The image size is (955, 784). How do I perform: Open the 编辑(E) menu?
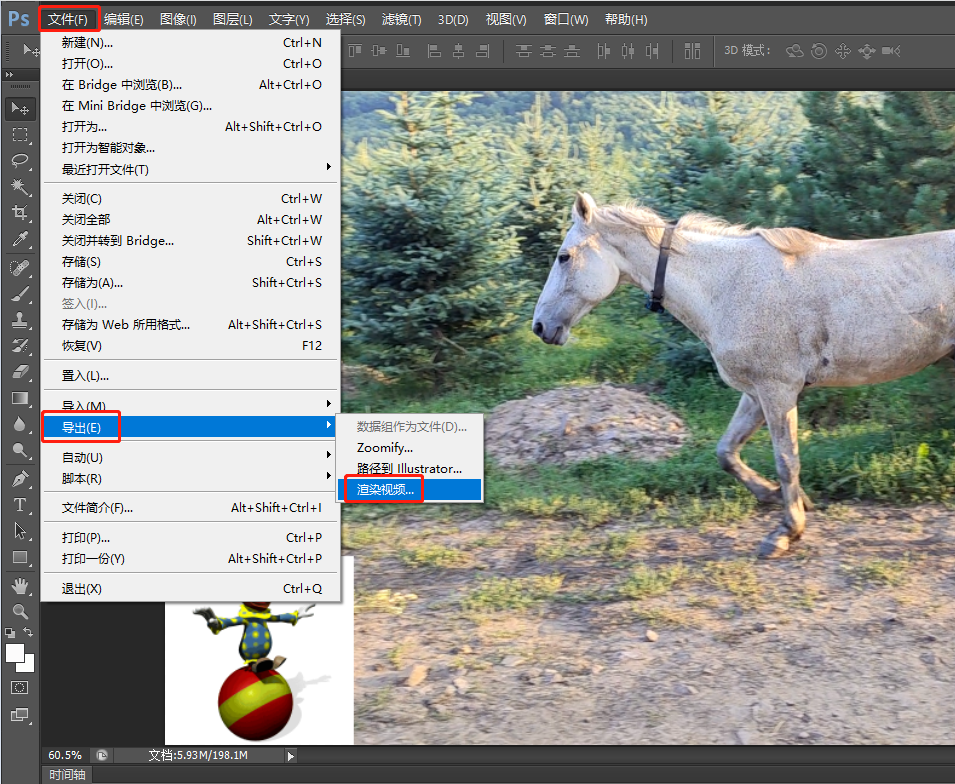[x=124, y=19]
